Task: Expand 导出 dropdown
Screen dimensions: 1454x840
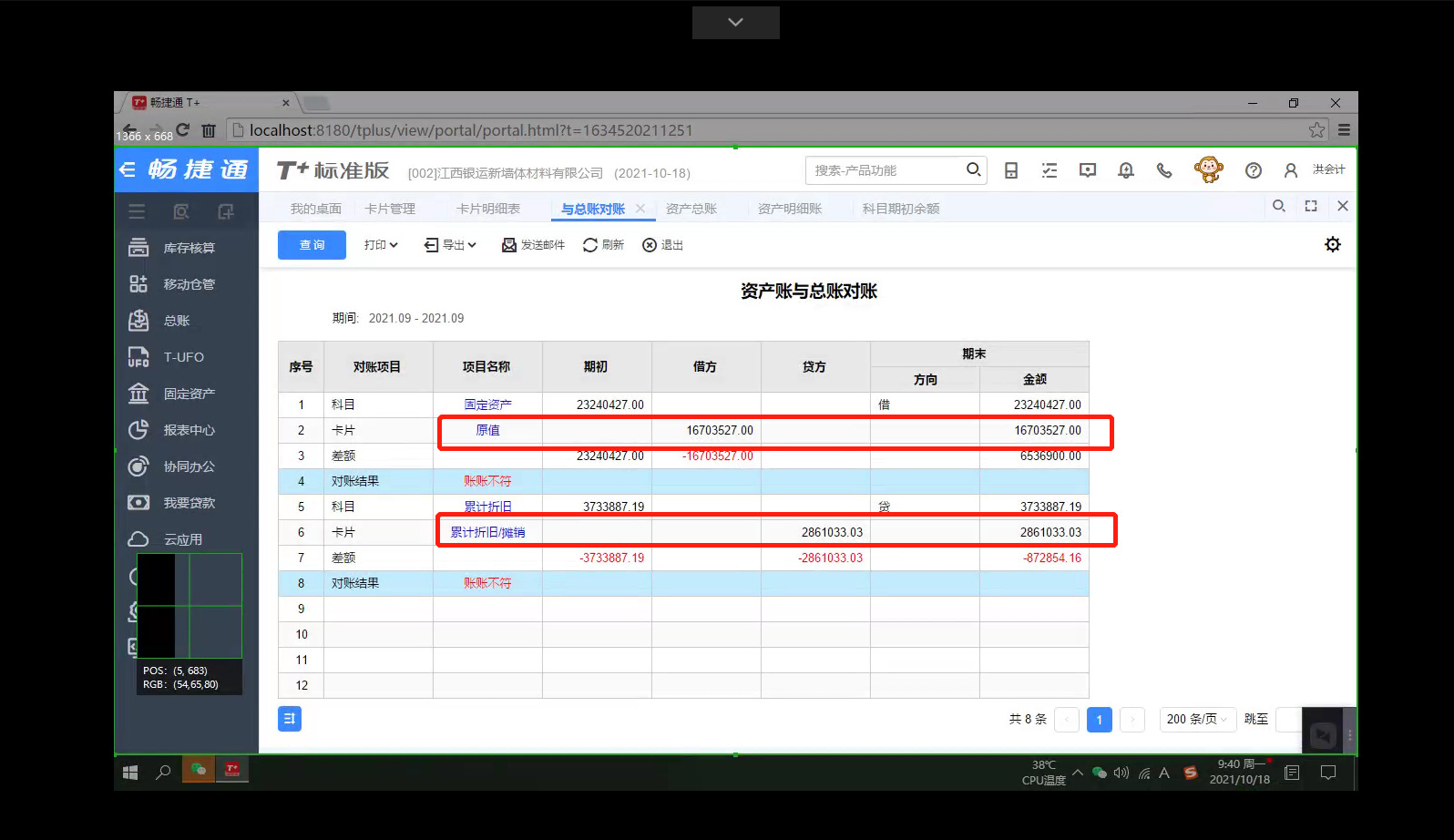Action: [x=450, y=245]
